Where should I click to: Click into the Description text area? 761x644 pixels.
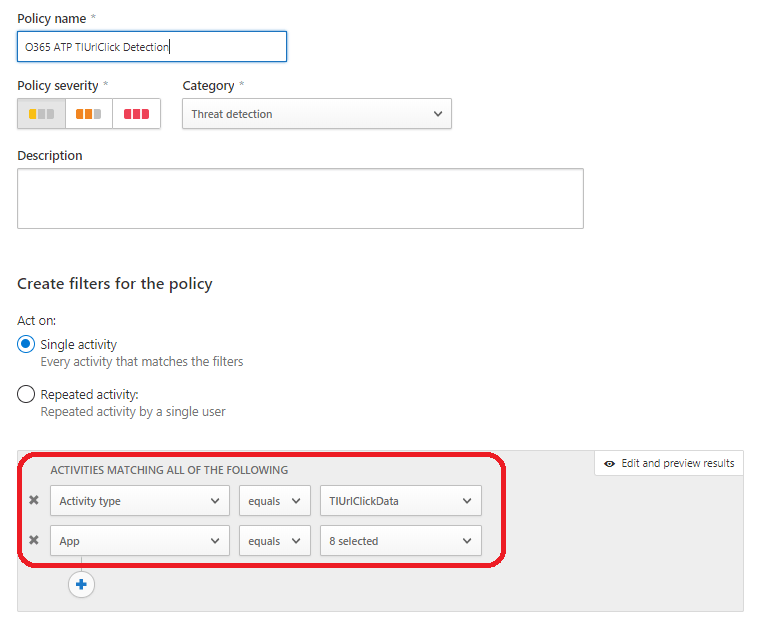click(300, 198)
